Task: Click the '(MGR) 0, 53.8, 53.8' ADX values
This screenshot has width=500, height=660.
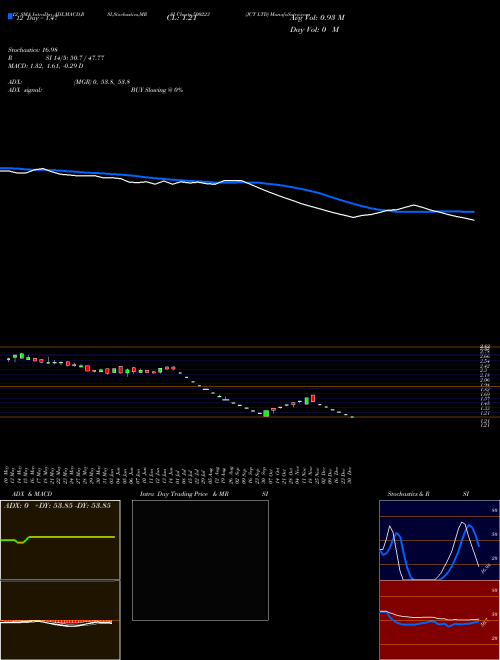Action: pyautogui.click(x=101, y=82)
